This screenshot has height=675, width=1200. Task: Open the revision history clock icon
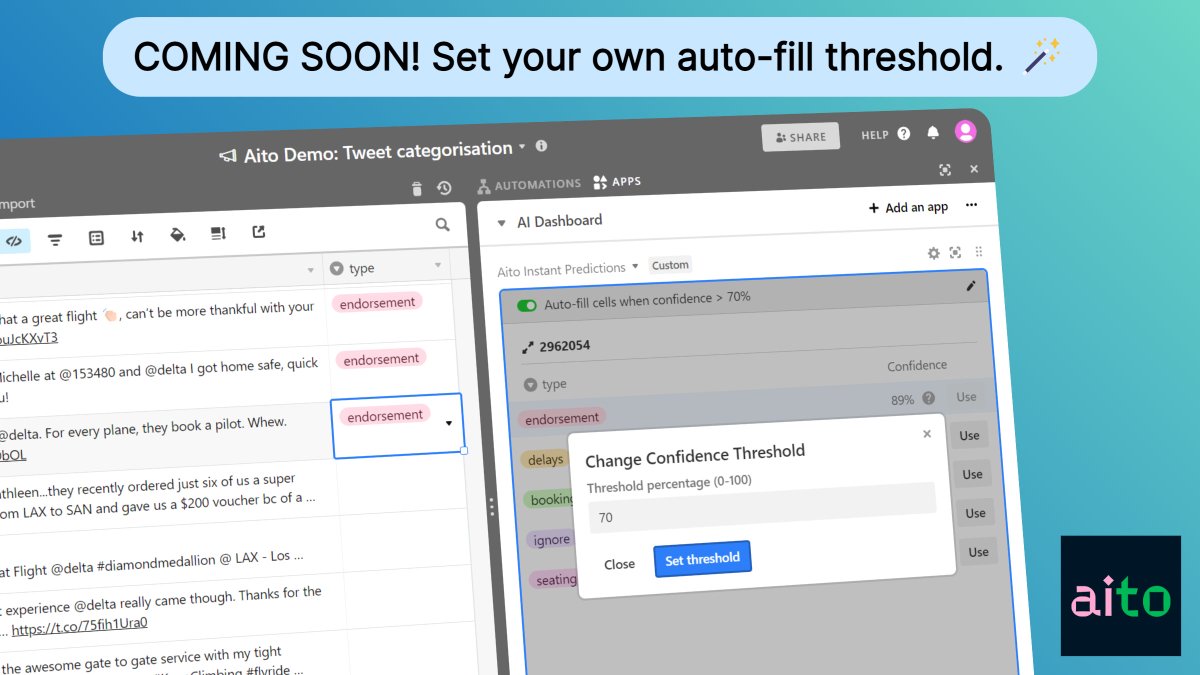(x=444, y=188)
